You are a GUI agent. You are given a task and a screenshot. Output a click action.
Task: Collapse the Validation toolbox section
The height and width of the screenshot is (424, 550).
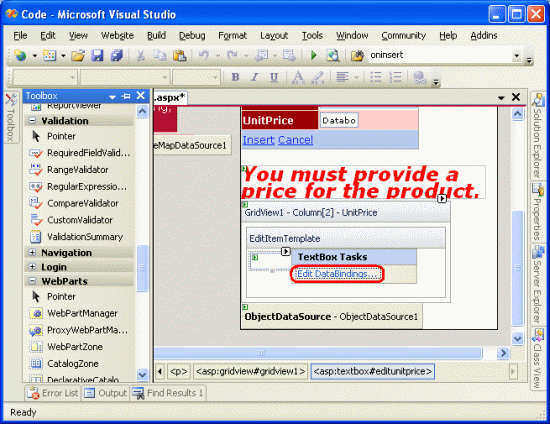coord(32,121)
